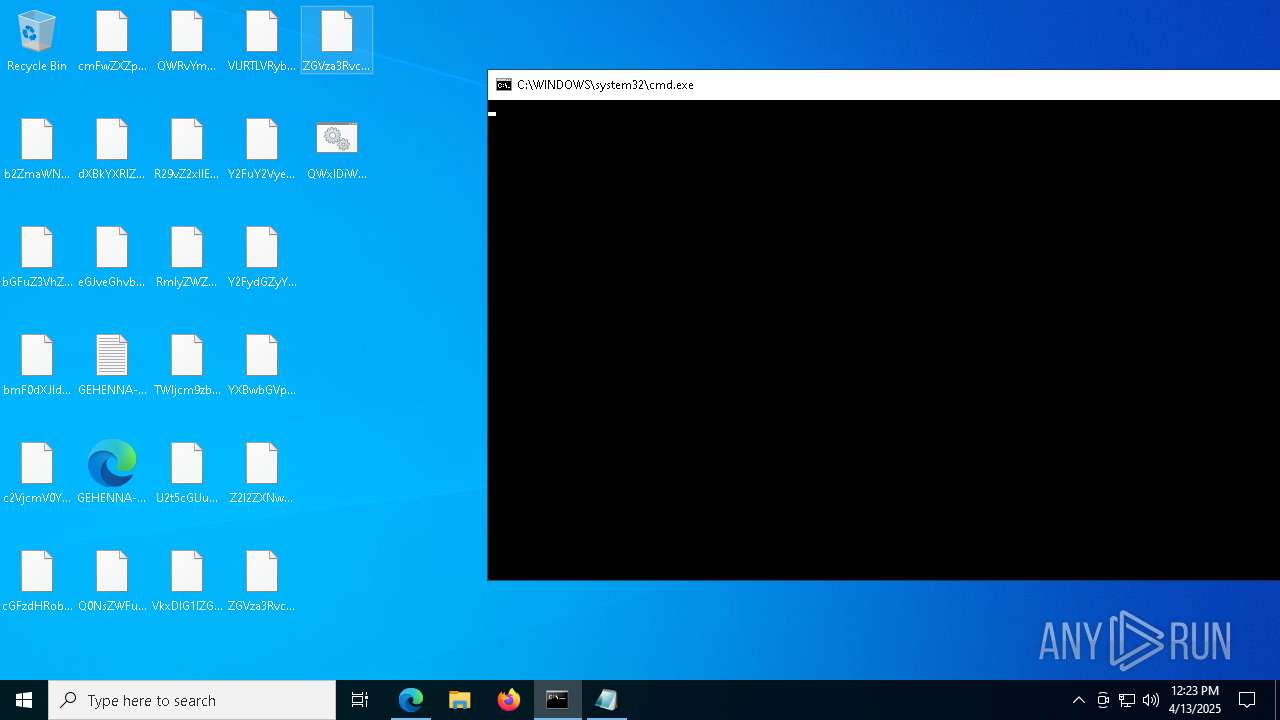Select the RmlyZWZ... desktop file
This screenshot has width=1280, height=720.
187,257
